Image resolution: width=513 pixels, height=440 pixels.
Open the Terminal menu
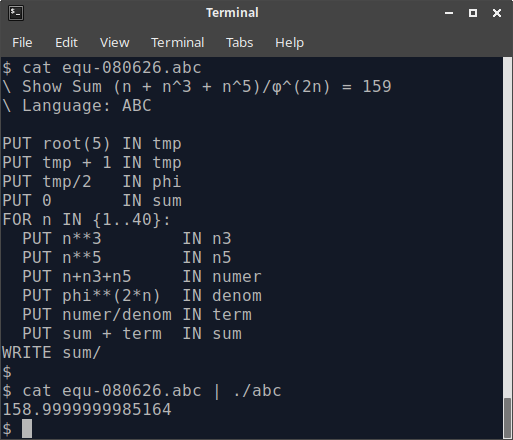[x=178, y=43]
